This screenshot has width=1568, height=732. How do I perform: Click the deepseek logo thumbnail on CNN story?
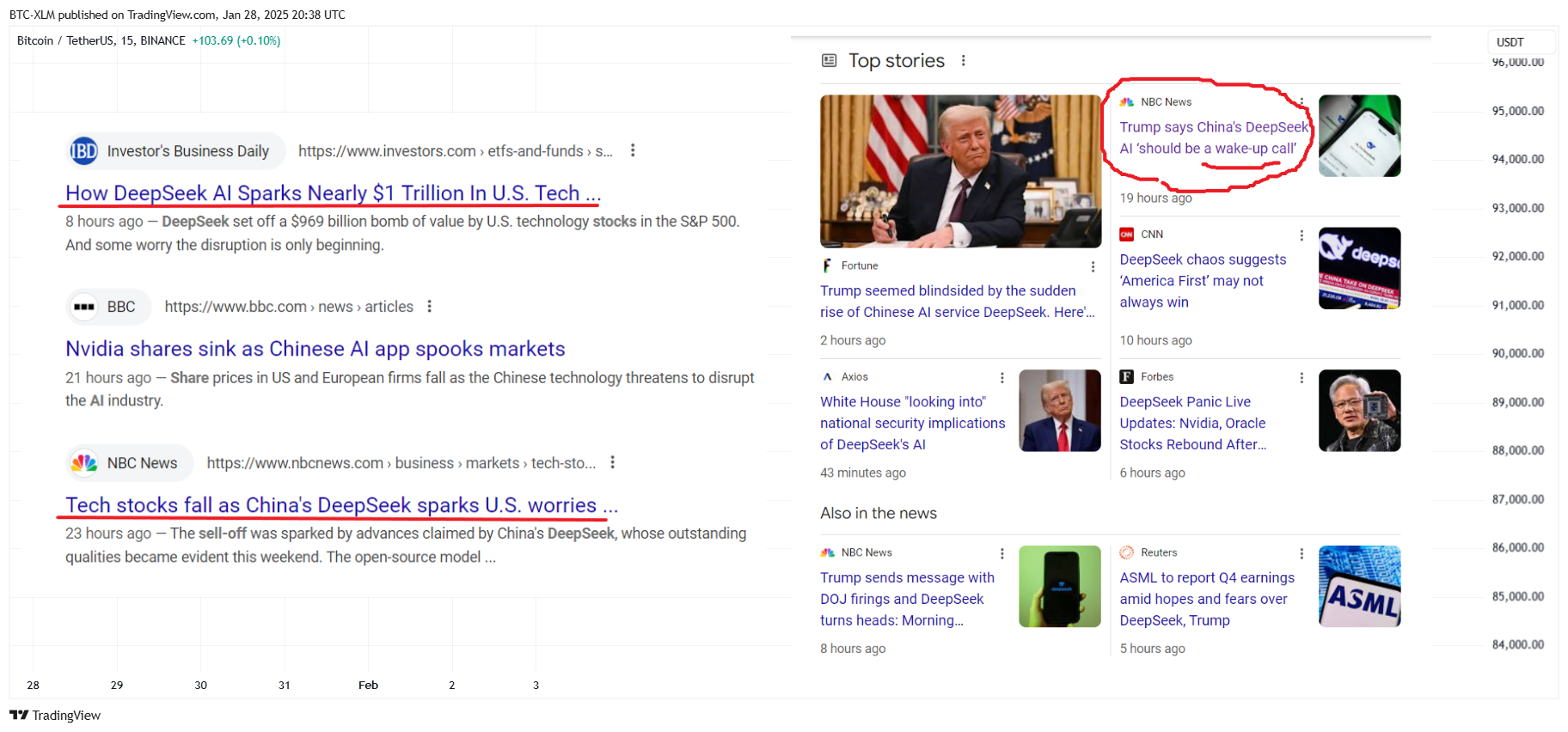point(1359,268)
